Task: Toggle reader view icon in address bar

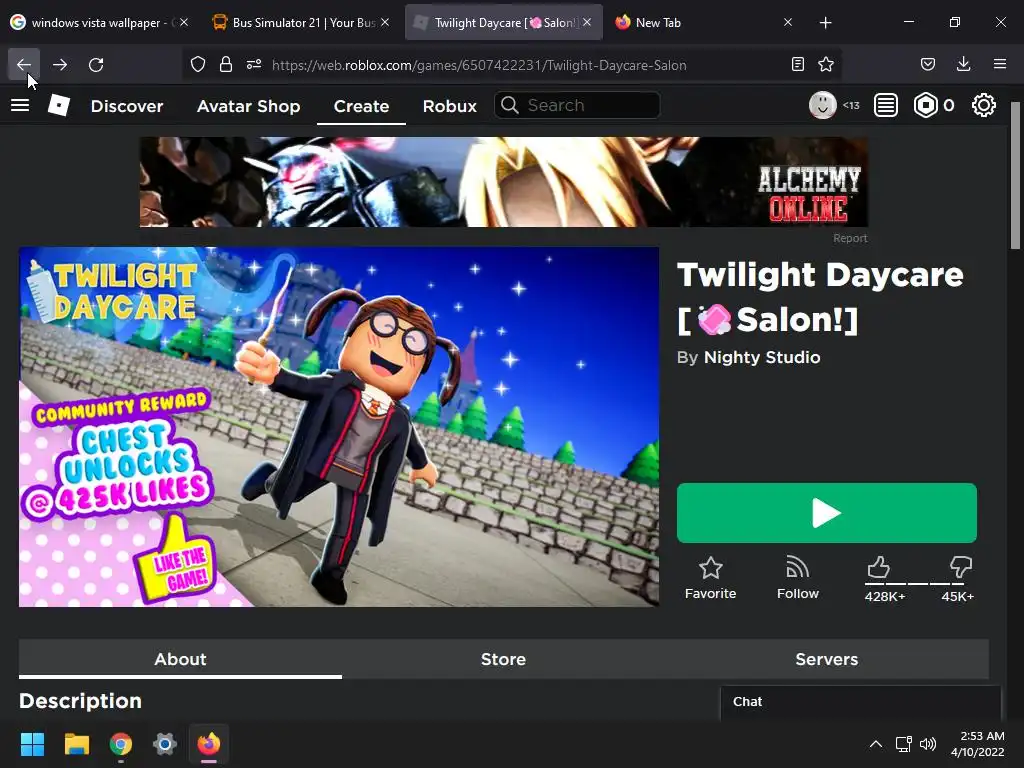Action: pyautogui.click(x=797, y=64)
